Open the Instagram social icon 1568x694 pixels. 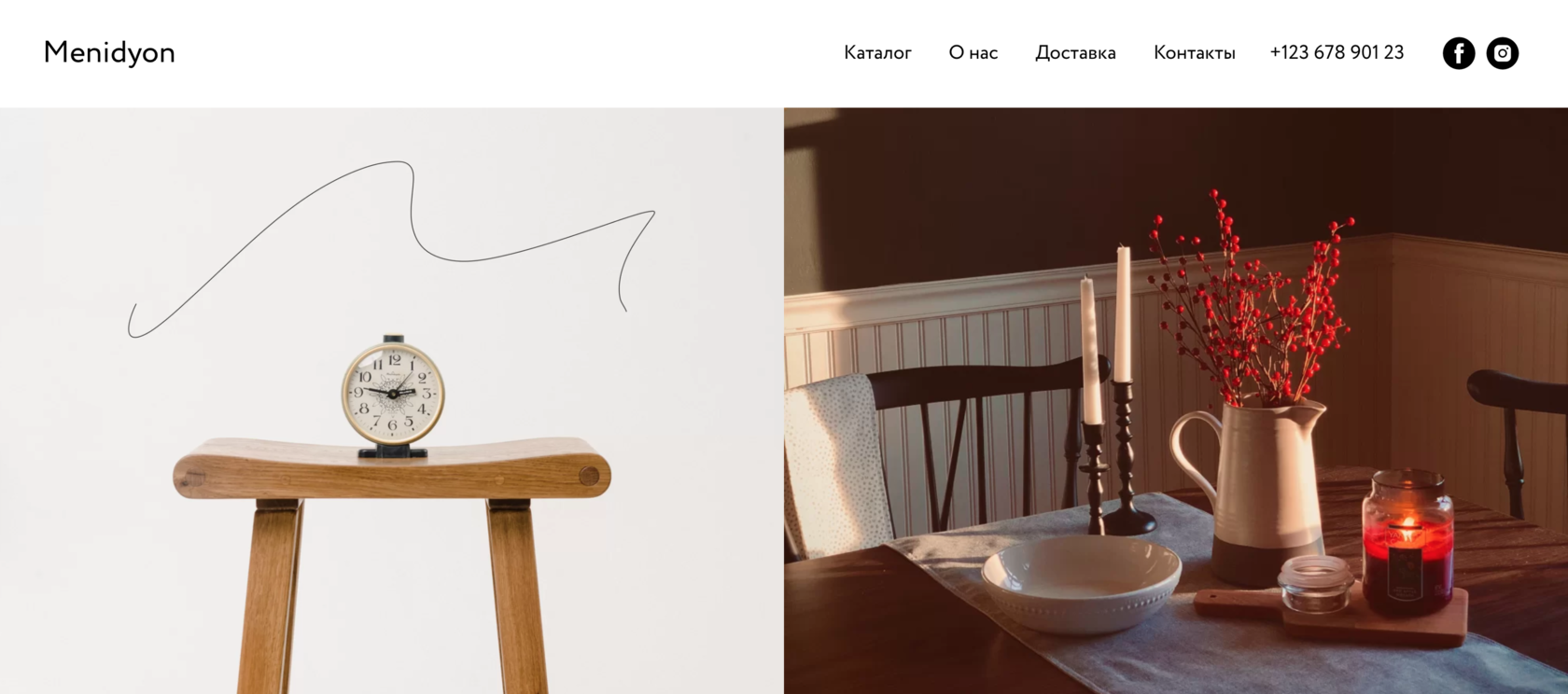click(x=1503, y=53)
